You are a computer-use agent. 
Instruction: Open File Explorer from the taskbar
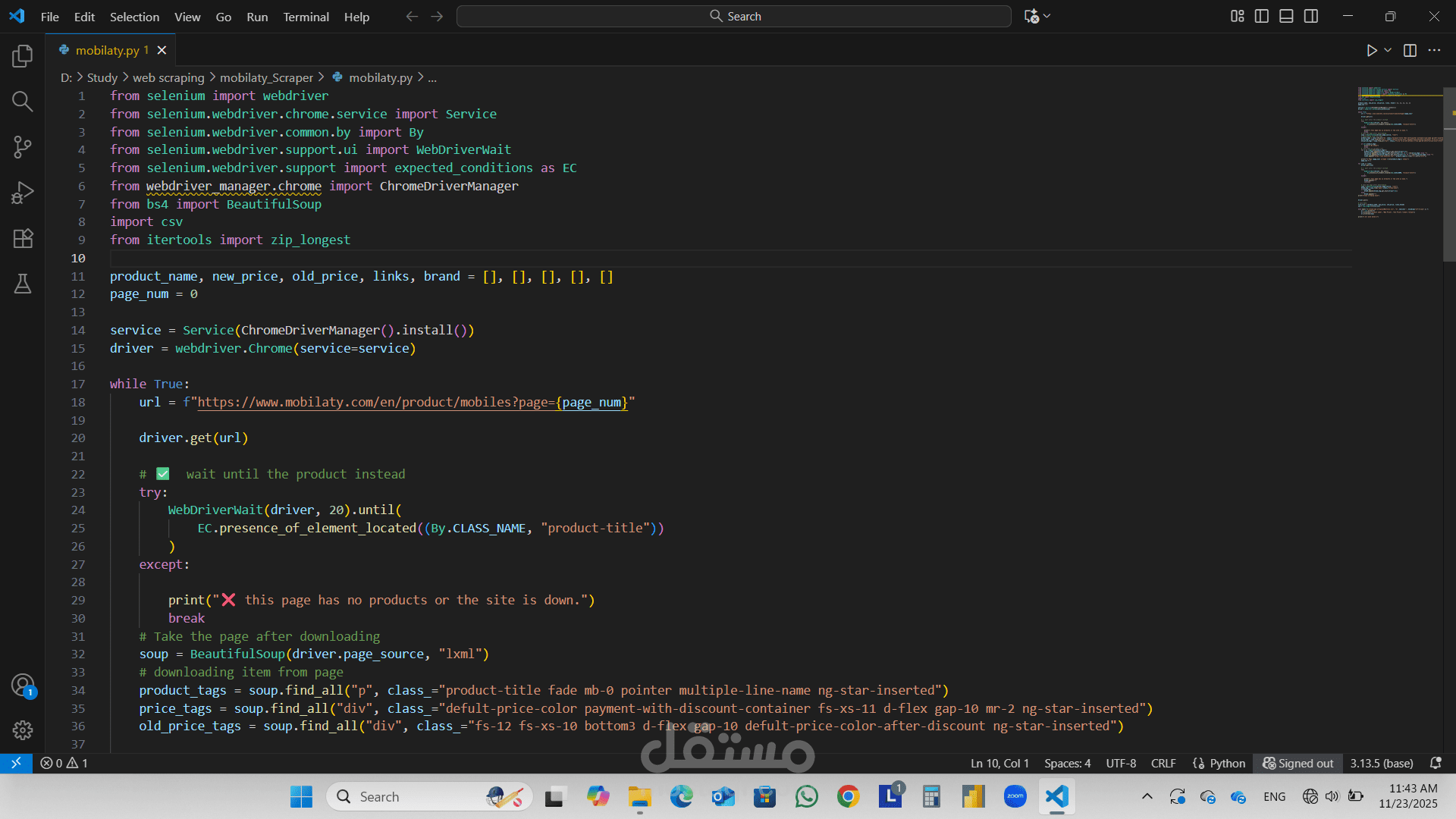click(x=639, y=796)
